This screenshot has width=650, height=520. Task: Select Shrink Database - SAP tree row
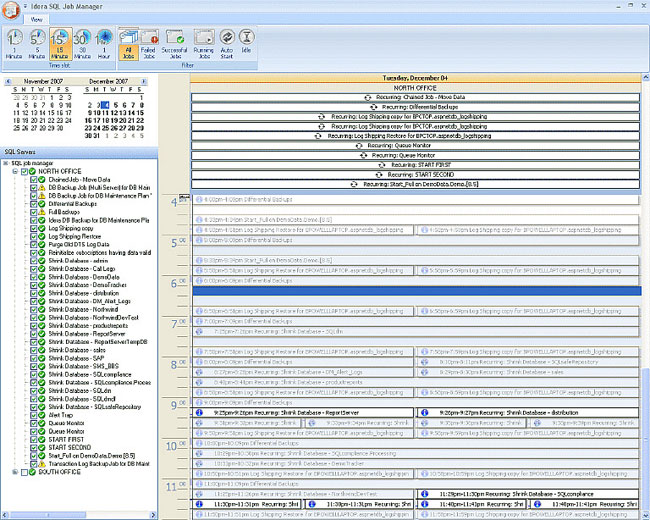point(76,358)
